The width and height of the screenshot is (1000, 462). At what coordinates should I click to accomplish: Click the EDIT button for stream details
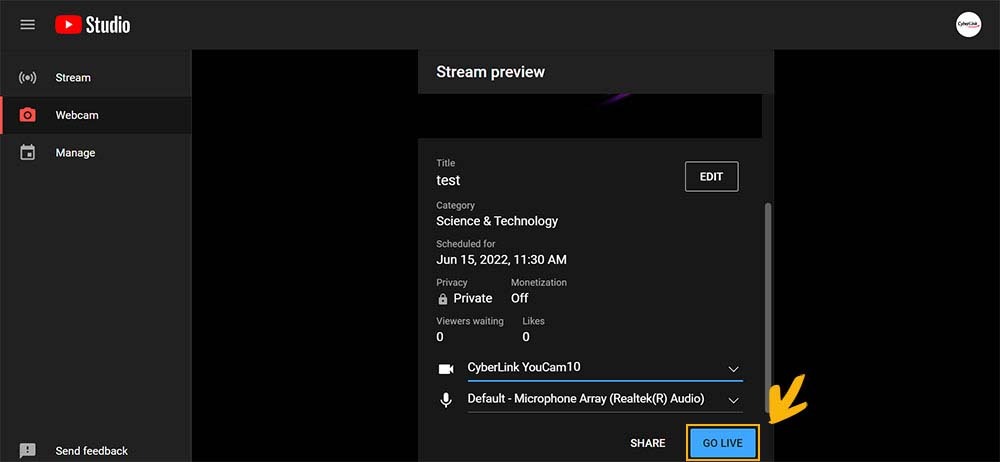pyautogui.click(x=712, y=177)
